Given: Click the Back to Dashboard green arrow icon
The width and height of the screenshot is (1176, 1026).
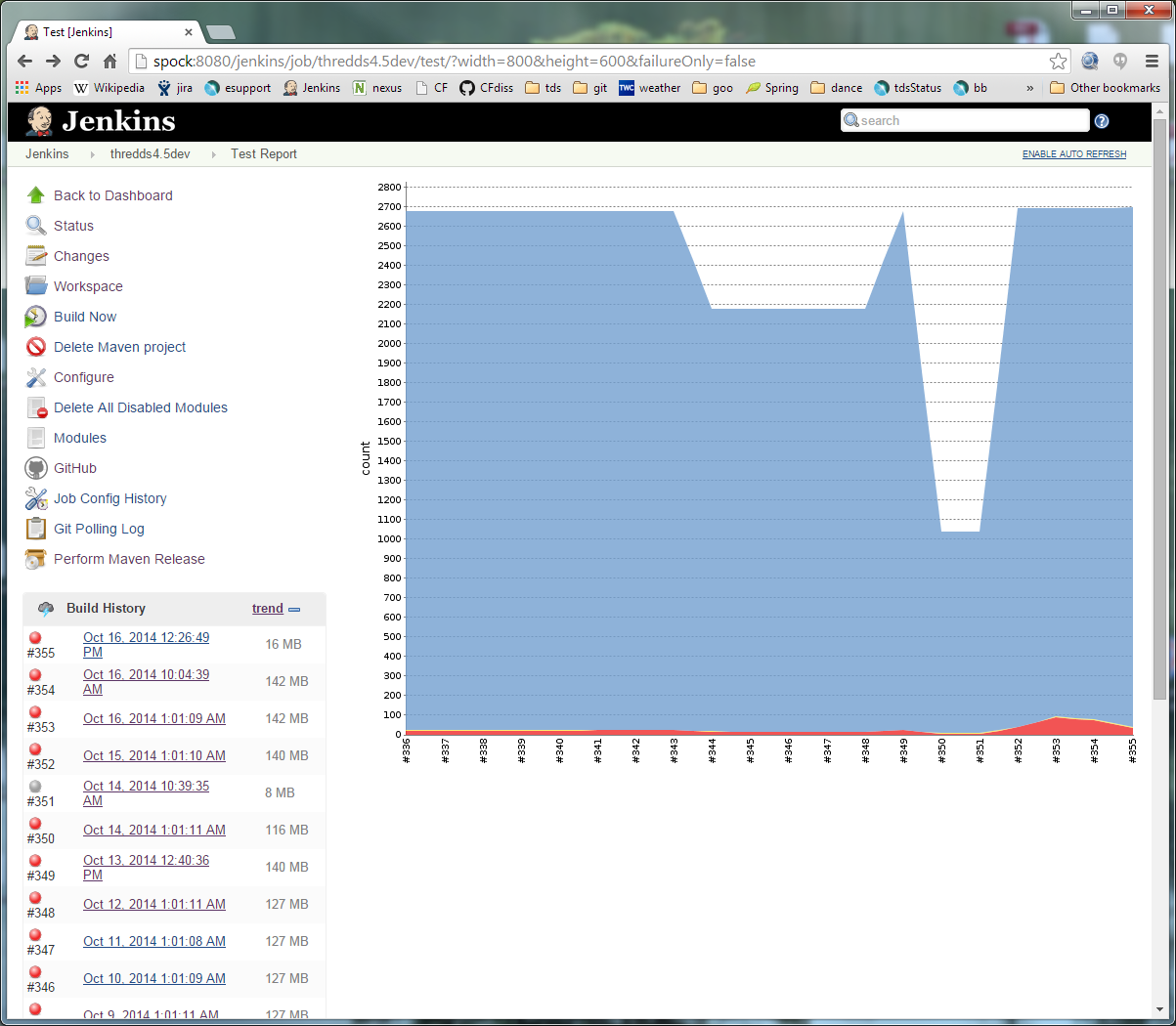Looking at the screenshot, I should [x=36, y=195].
